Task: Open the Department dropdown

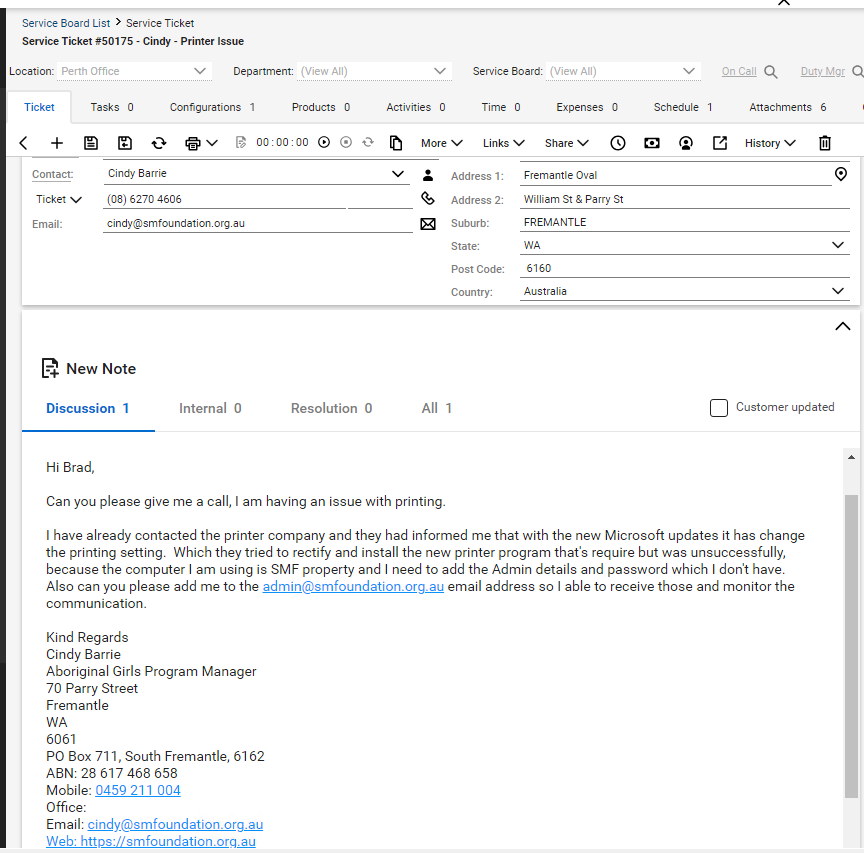Action: pos(374,71)
